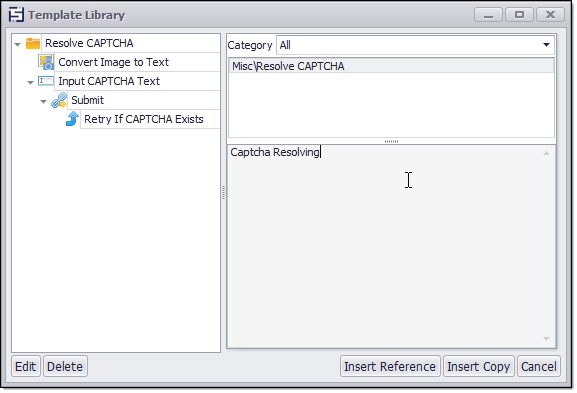Select Misc\Resolve CAPTCHA template in list
The image size is (577, 393).
[x=391, y=66]
